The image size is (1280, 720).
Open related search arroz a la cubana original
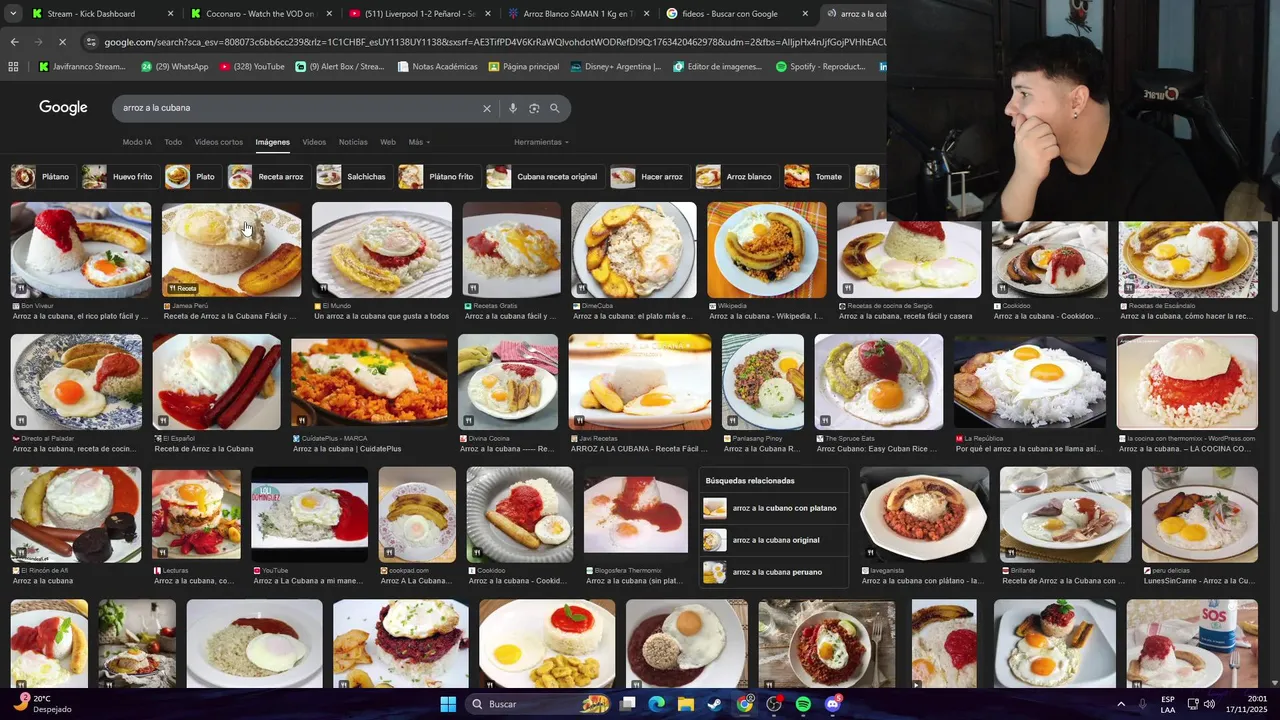coord(773,540)
